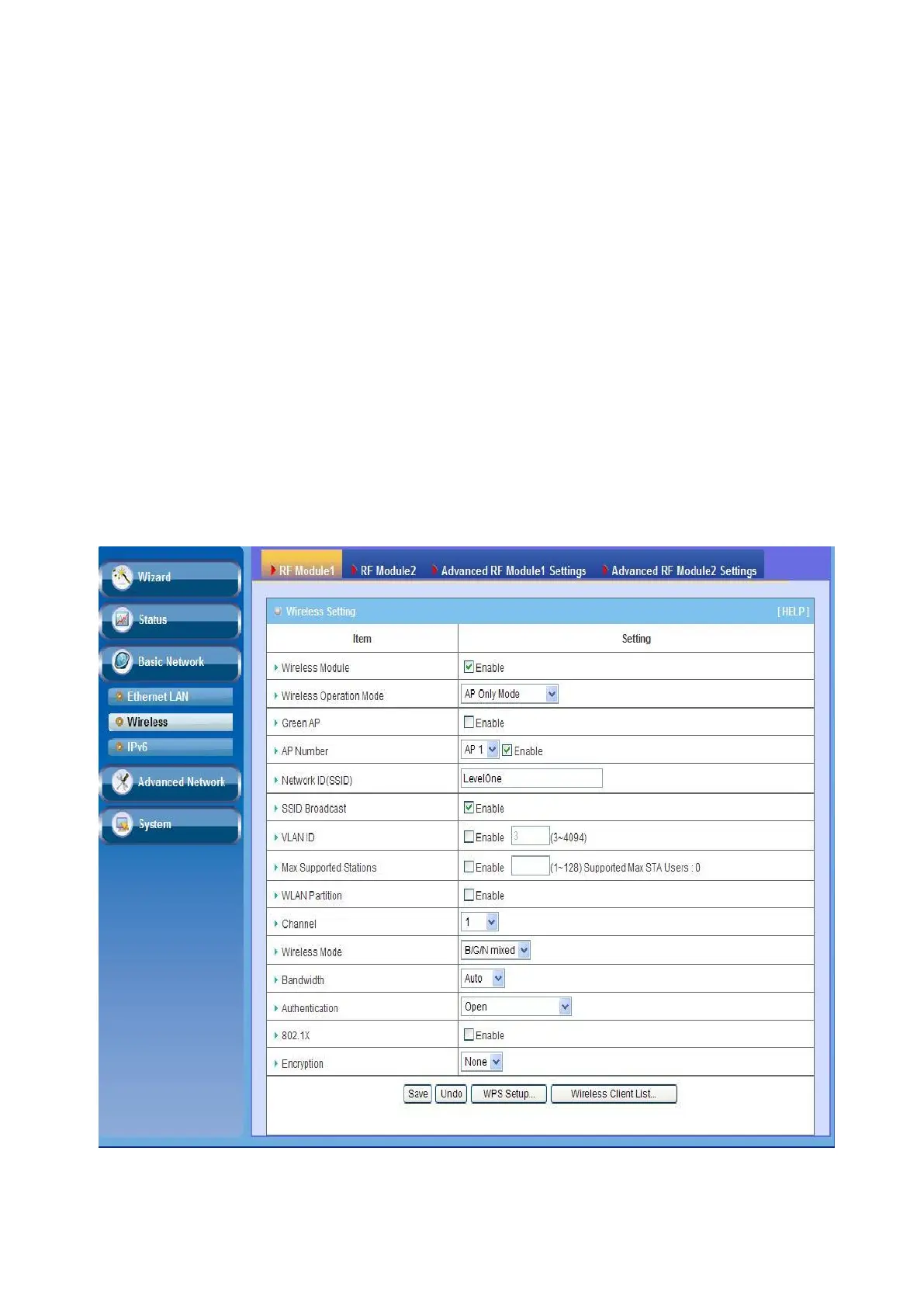
Task: Open the Wireless Mode B/G/N mixed dropdown
Action: [496, 950]
